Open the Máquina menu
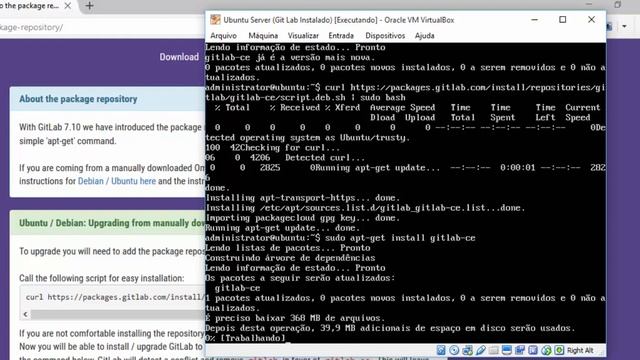Screen dimensions: 640x360 tap(263, 36)
